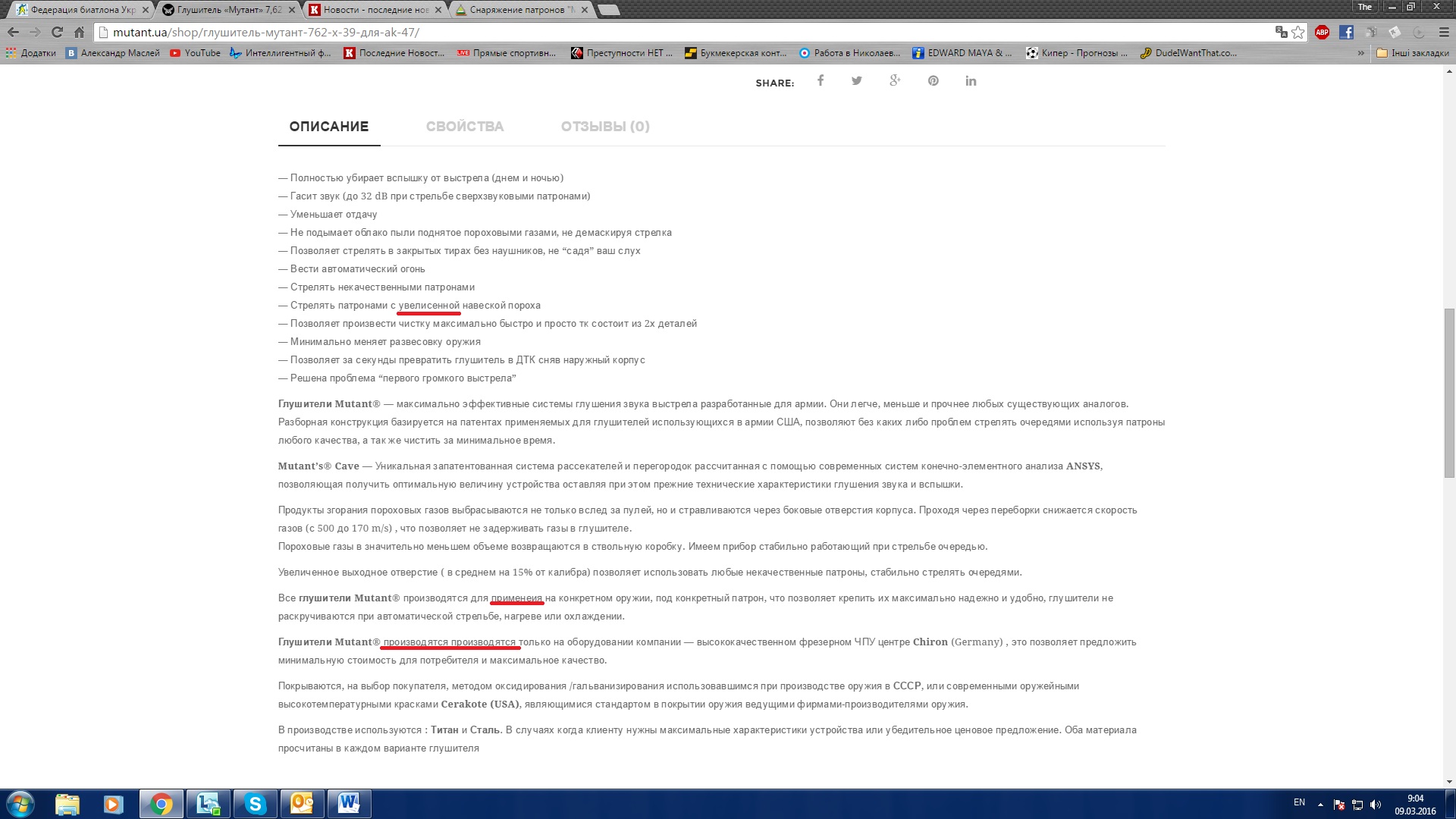
Task: Open the 'Інші закладки' bookmarks folder
Action: [x=1412, y=53]
